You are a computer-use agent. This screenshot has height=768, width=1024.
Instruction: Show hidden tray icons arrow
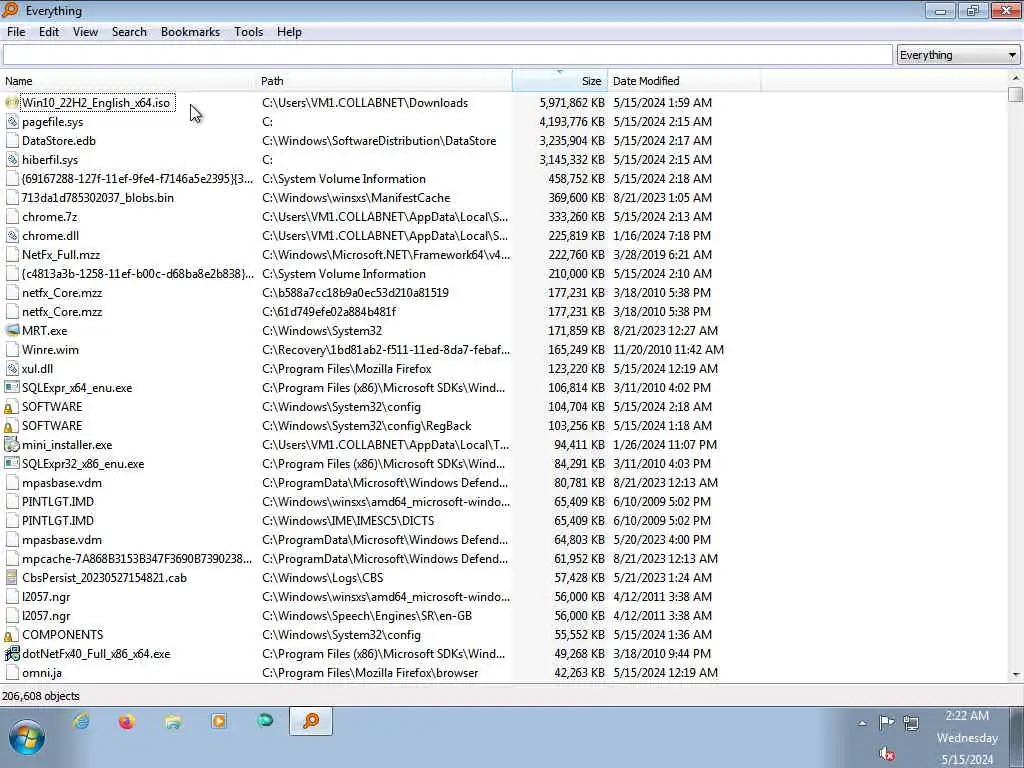(x=862, y=723)
